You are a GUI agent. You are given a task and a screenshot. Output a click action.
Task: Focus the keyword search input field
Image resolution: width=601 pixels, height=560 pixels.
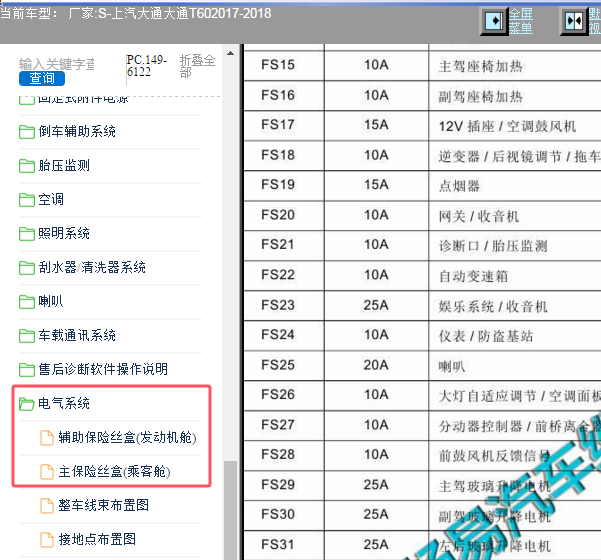[57, 64]
